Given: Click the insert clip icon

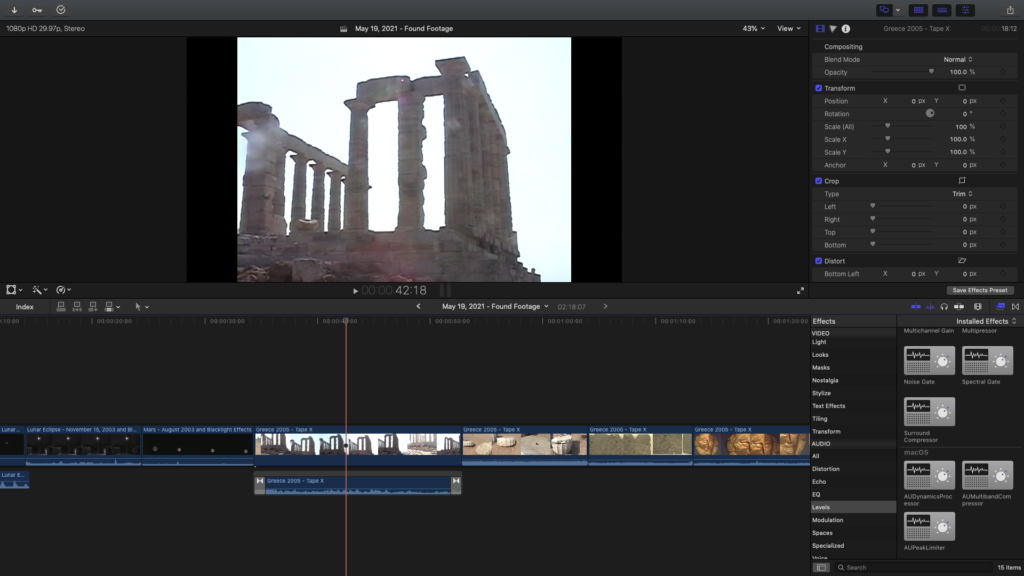Looking at the screenshot, I should 77,306.
